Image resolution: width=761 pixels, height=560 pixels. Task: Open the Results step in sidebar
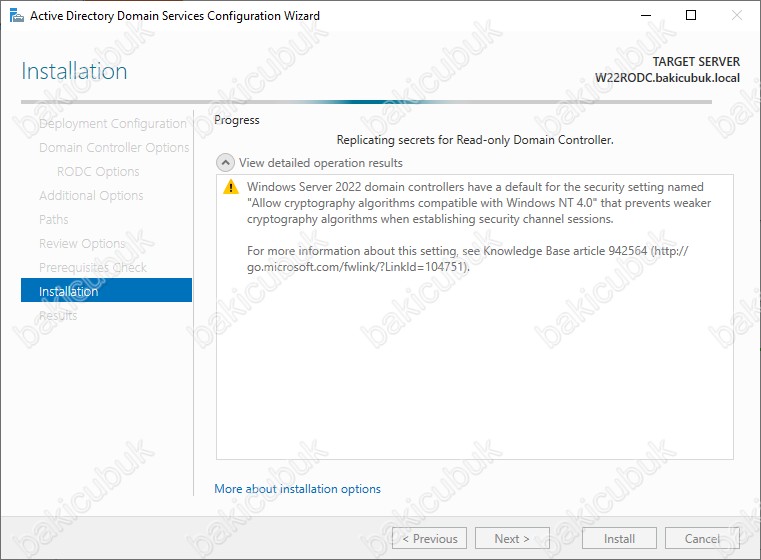pos(58,316)
